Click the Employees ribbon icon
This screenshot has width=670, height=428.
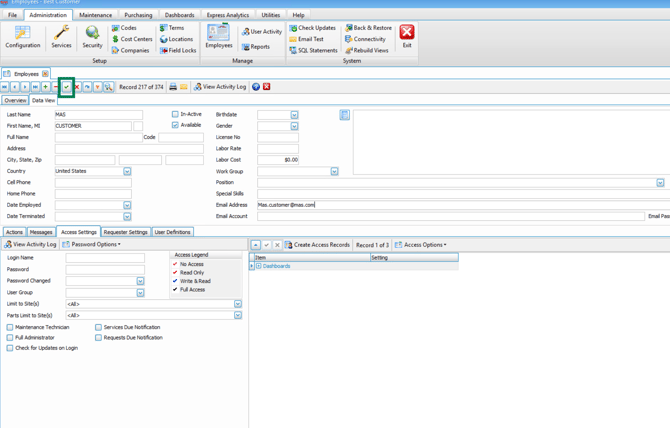click(218, 37)
